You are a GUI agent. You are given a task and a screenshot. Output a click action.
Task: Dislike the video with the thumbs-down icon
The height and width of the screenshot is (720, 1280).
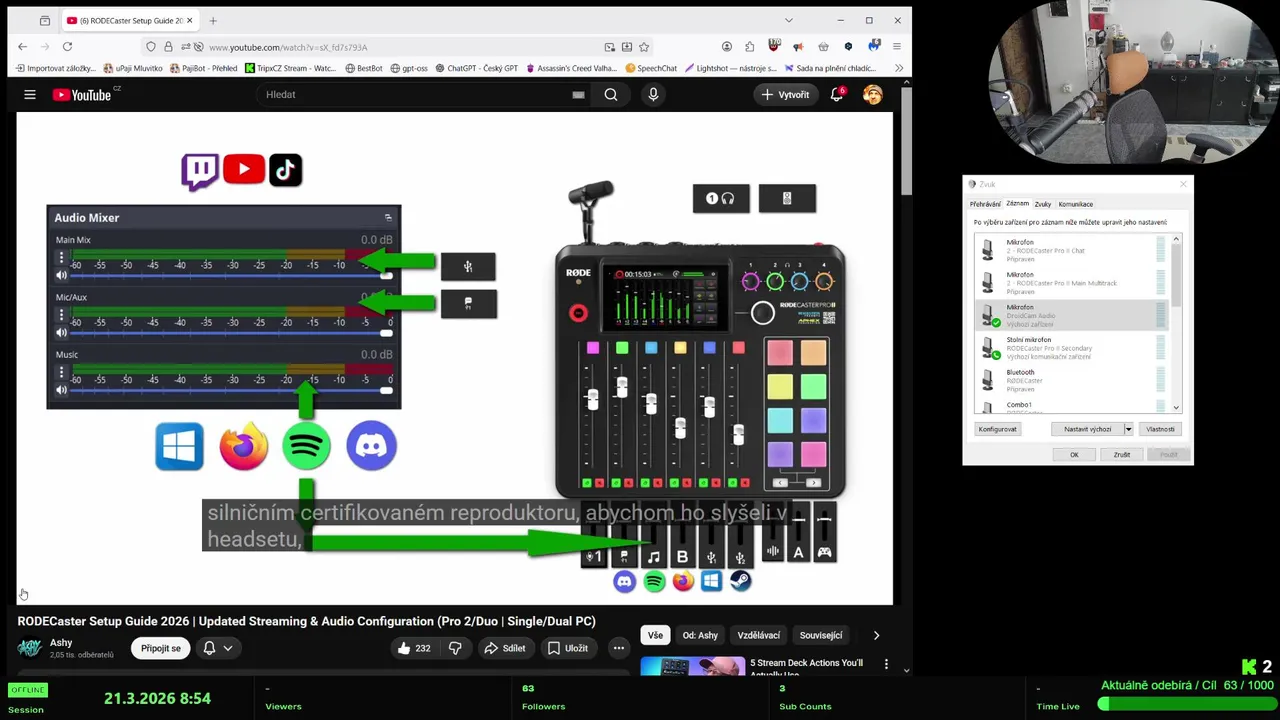coord(455,648)
